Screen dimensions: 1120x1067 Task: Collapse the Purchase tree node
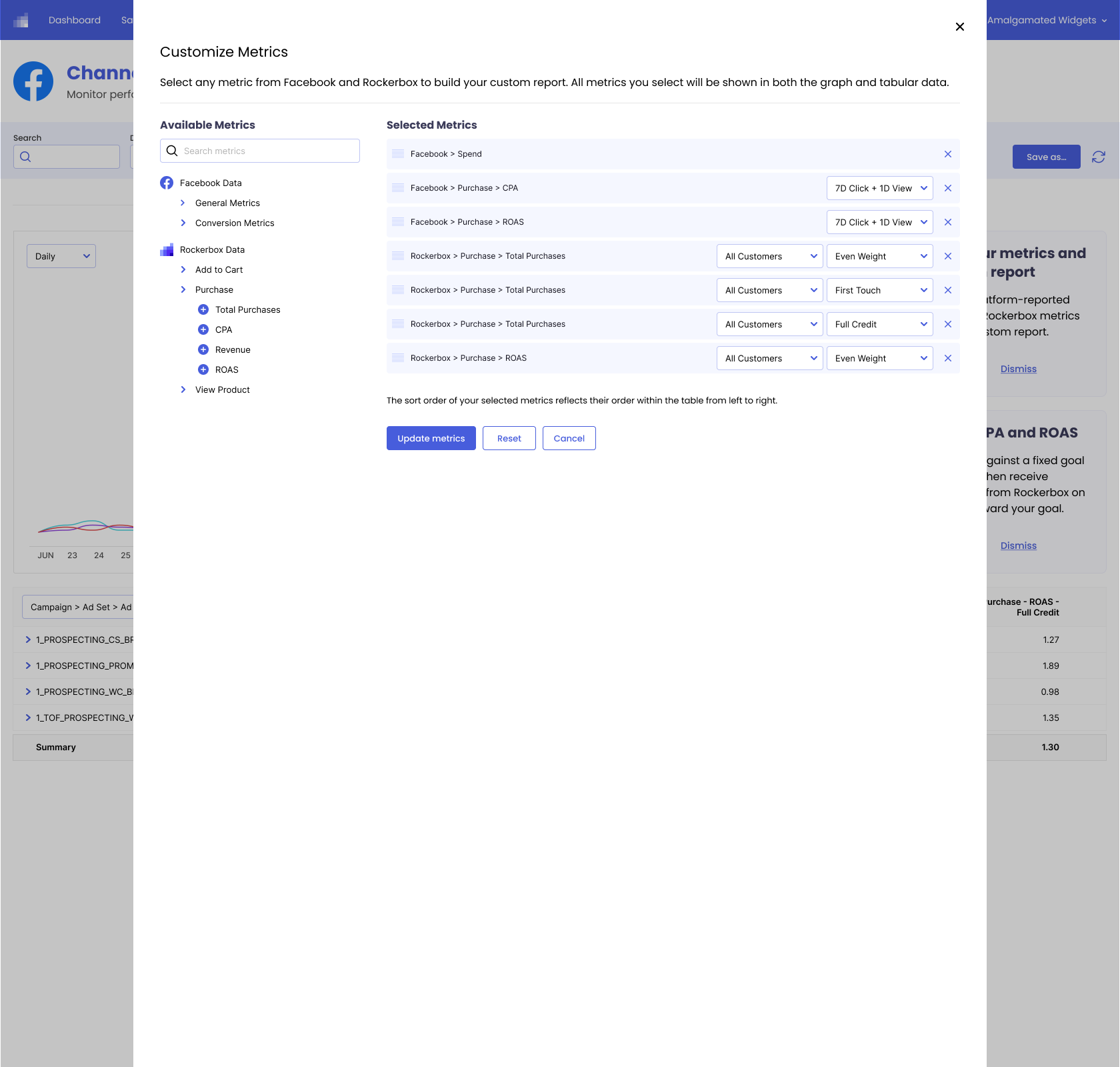[x=183, y=289]
